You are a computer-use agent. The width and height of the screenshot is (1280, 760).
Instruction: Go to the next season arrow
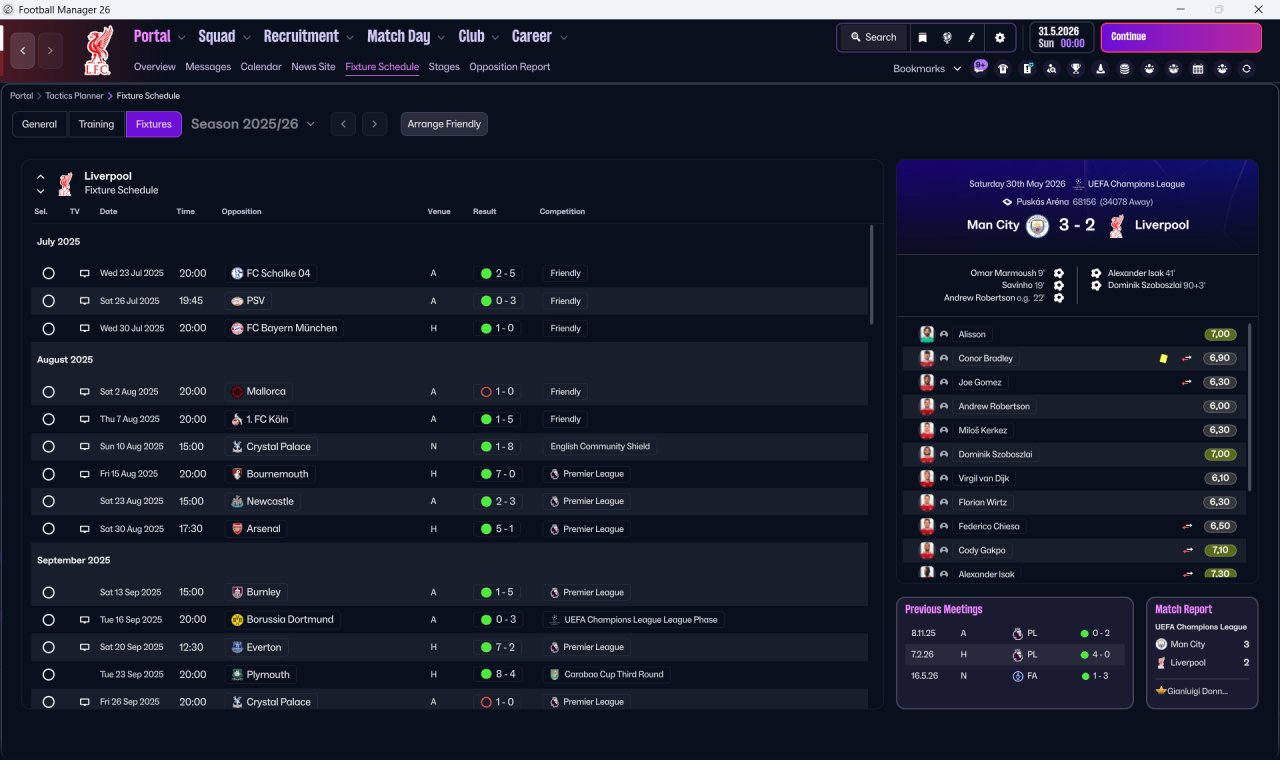375,124
